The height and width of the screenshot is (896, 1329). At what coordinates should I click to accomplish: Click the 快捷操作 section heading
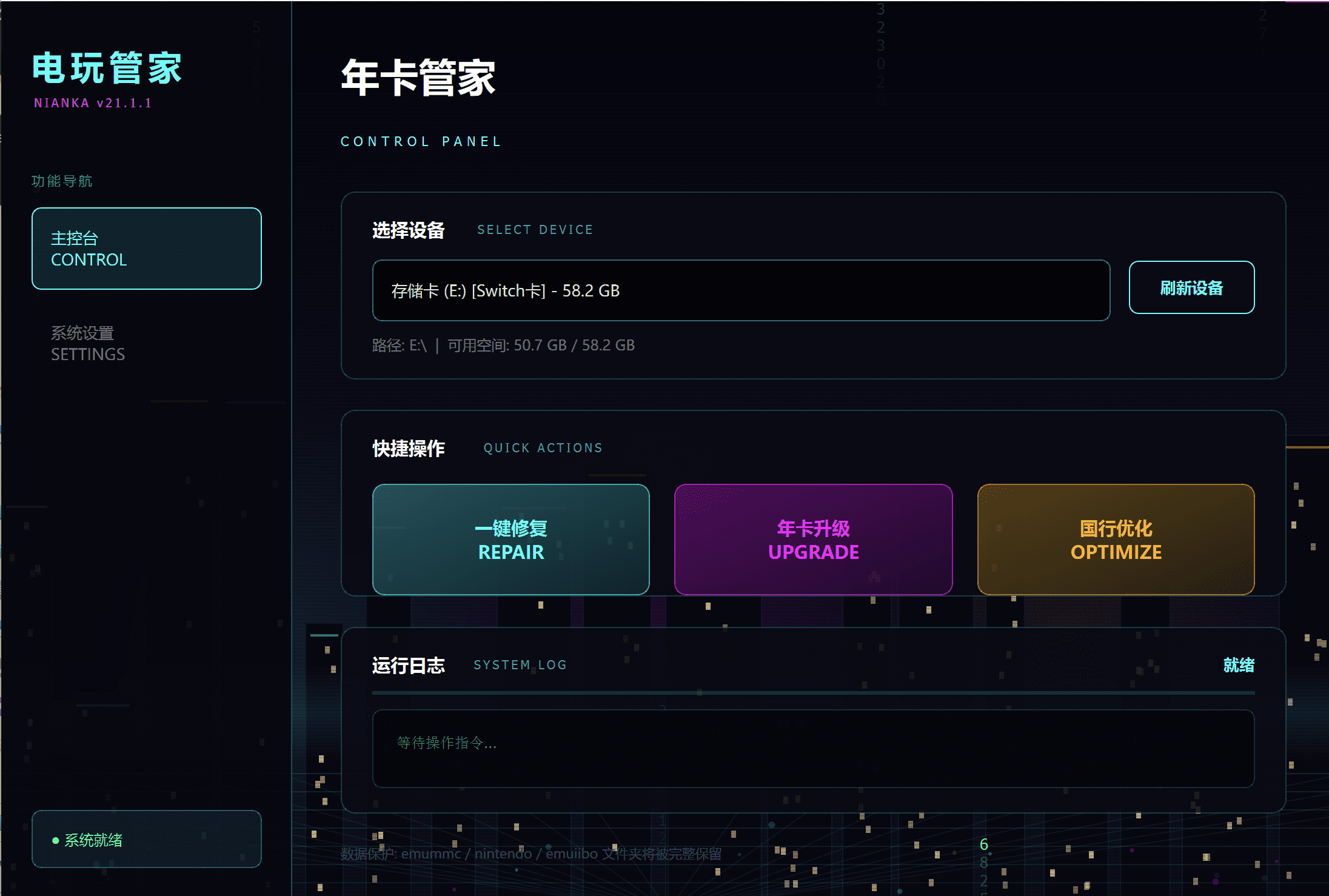tap(408, 448)
